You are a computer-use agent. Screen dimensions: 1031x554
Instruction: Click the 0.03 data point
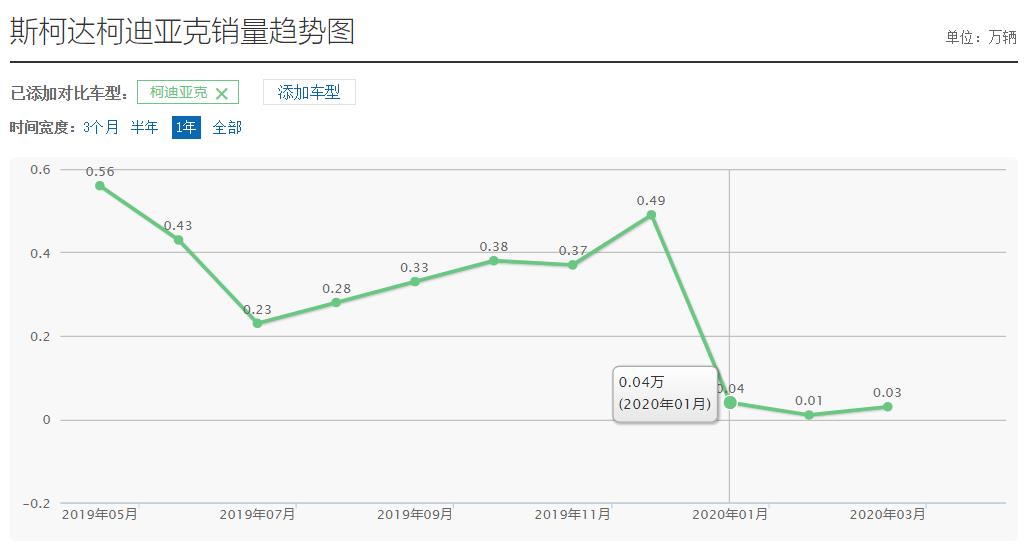click(x=888, y=407)
